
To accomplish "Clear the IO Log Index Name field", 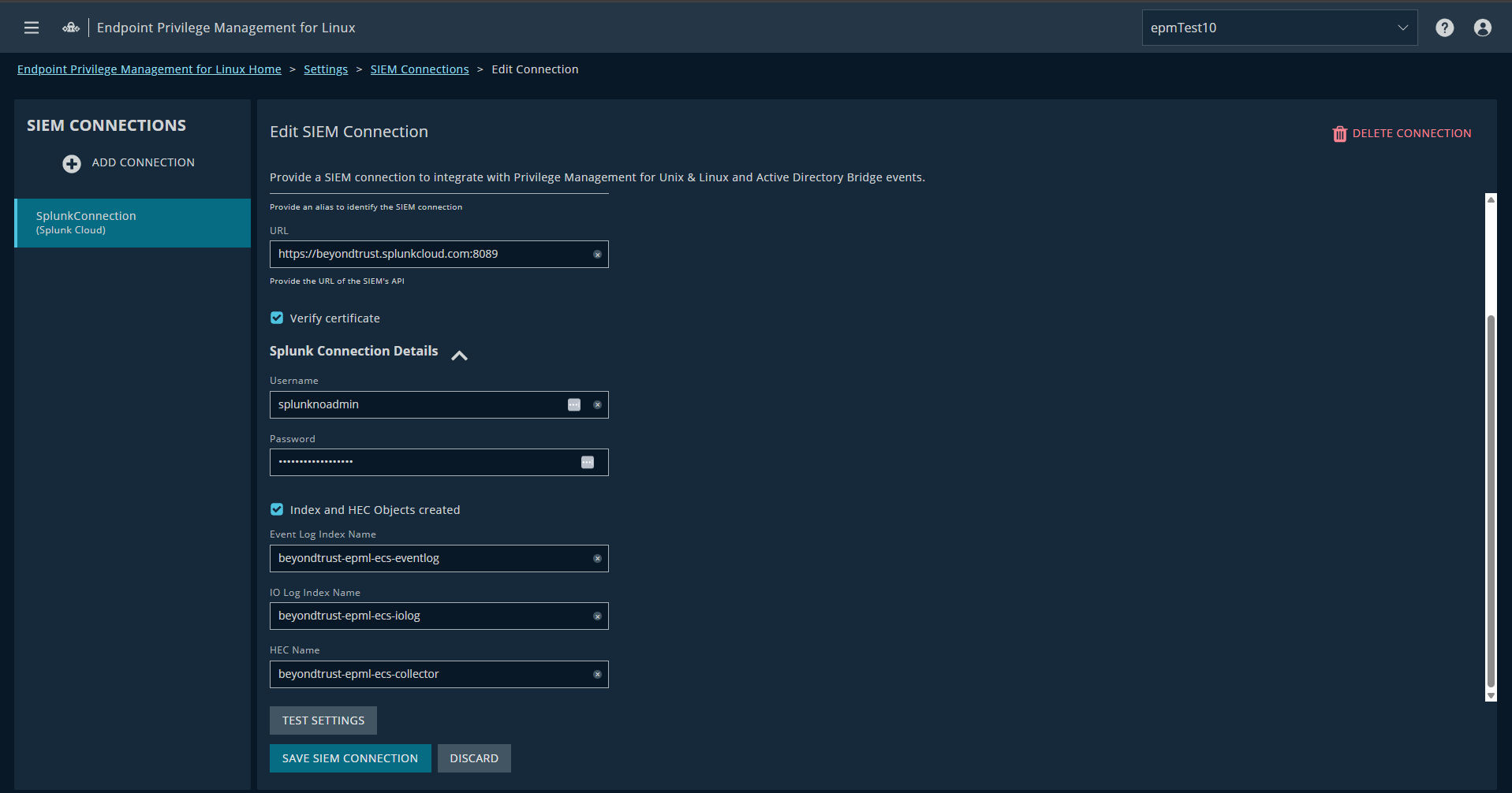I will [597, 616].
